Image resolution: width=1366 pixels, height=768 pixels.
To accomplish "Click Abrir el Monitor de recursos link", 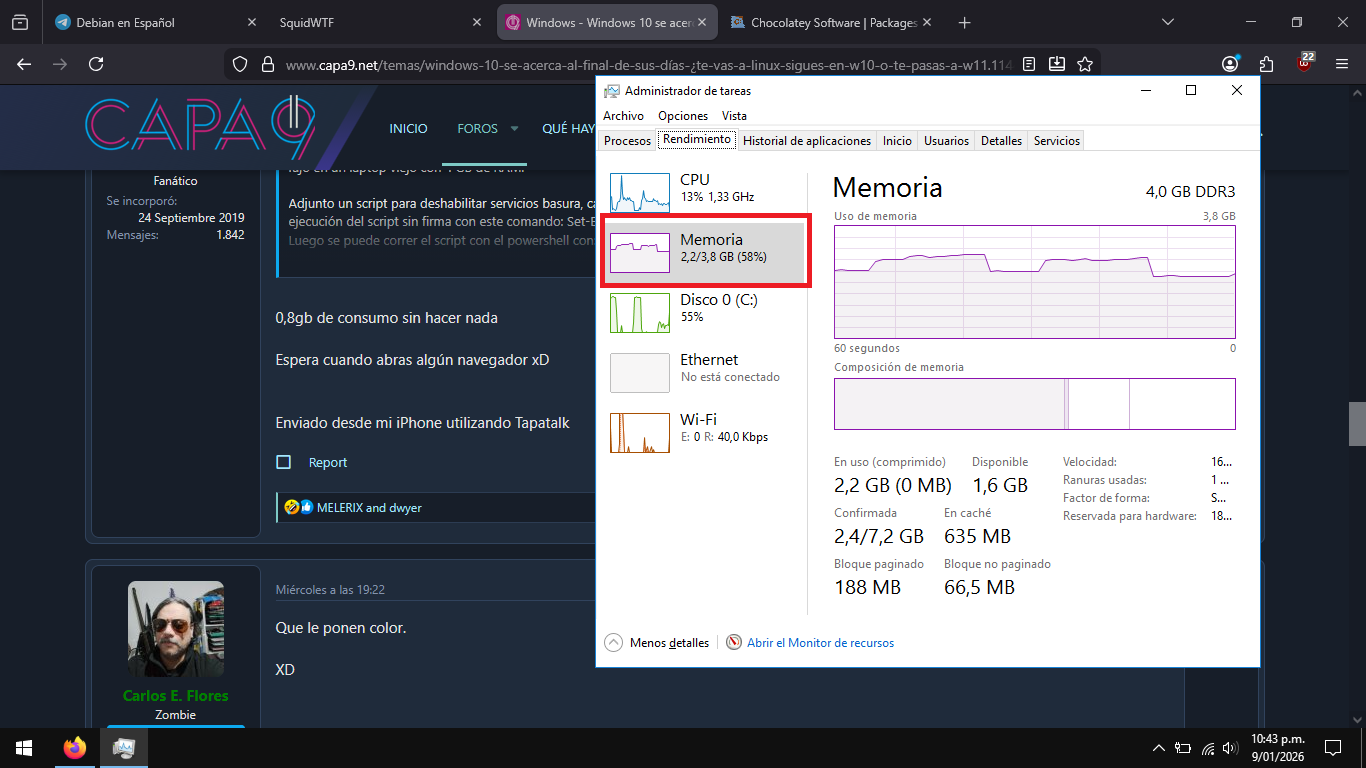I will pyautogui.click(x=820, y=643).
